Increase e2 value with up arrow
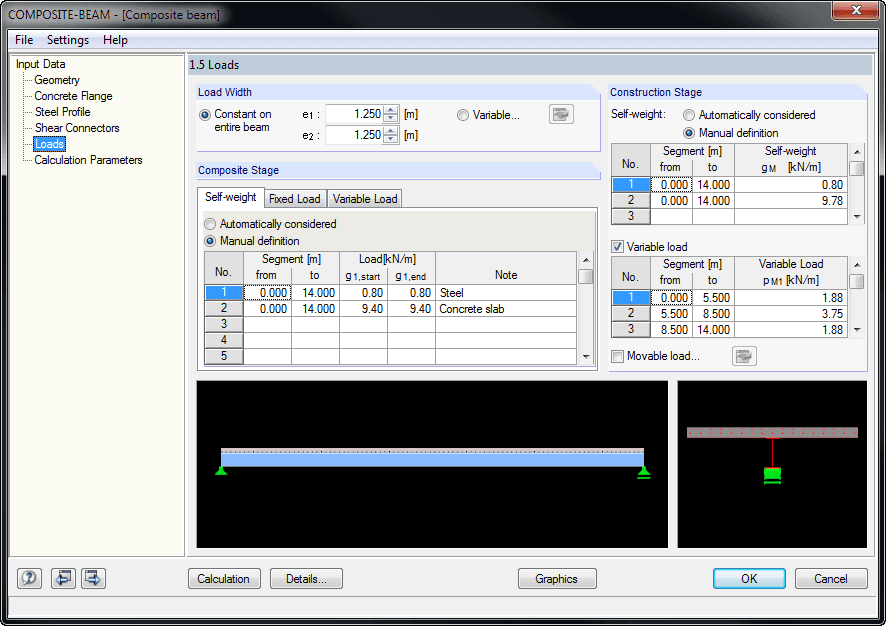Screen dimensions: 886x626 [x=390, y=131]
